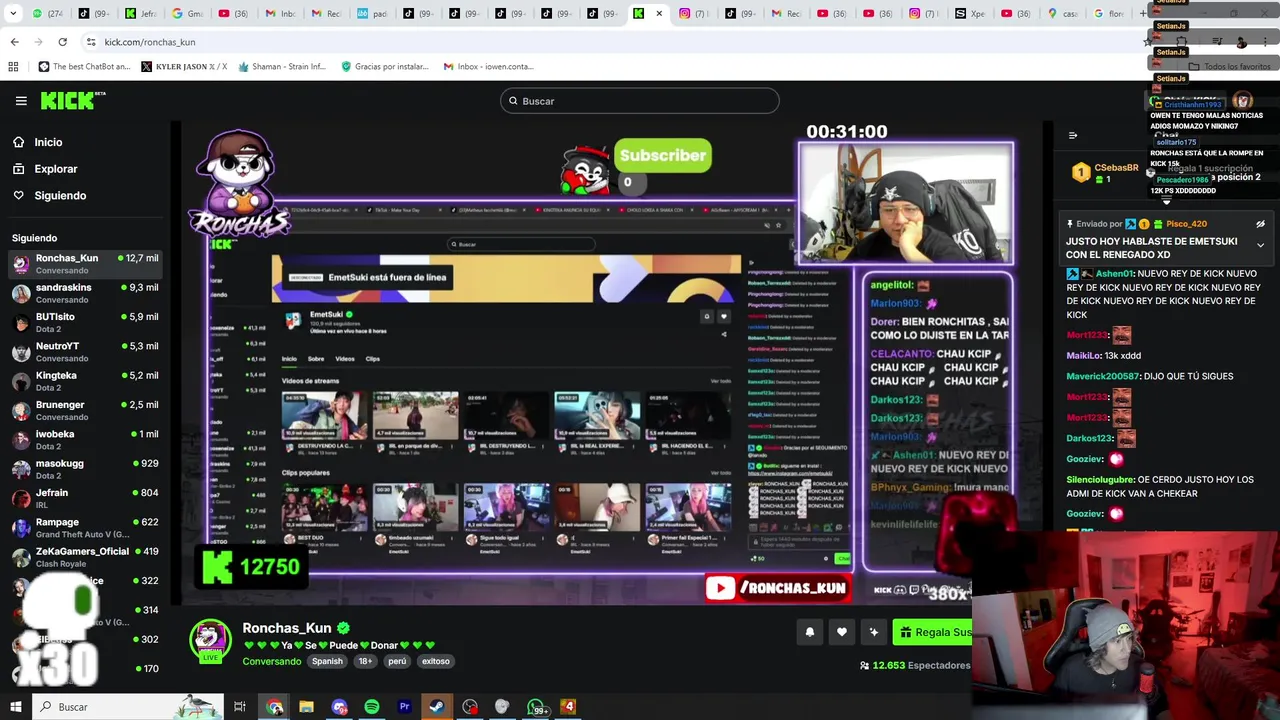The width and height of the screenshot is (1280, 720).
Task: Select Ronchas_Kun in the following list
Action: click(x=85, y=264)
